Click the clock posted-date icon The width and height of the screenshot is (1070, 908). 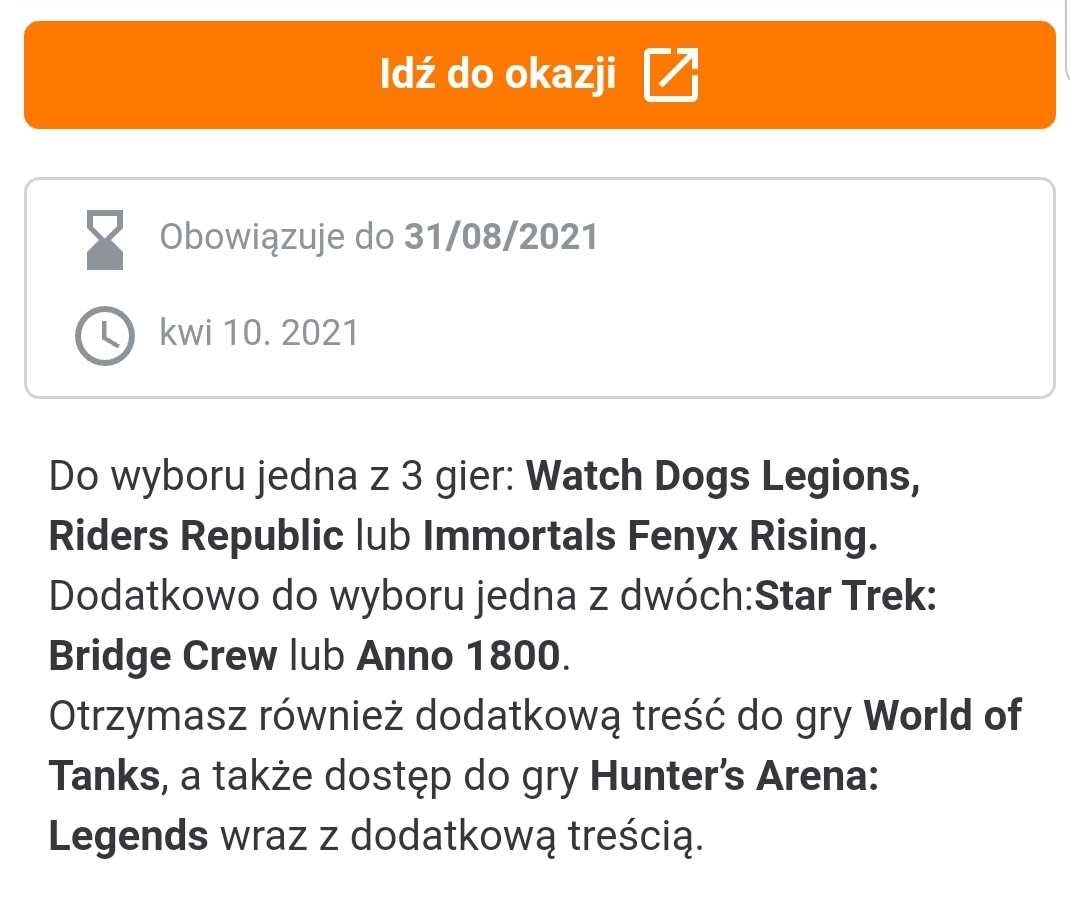(104, 335)
